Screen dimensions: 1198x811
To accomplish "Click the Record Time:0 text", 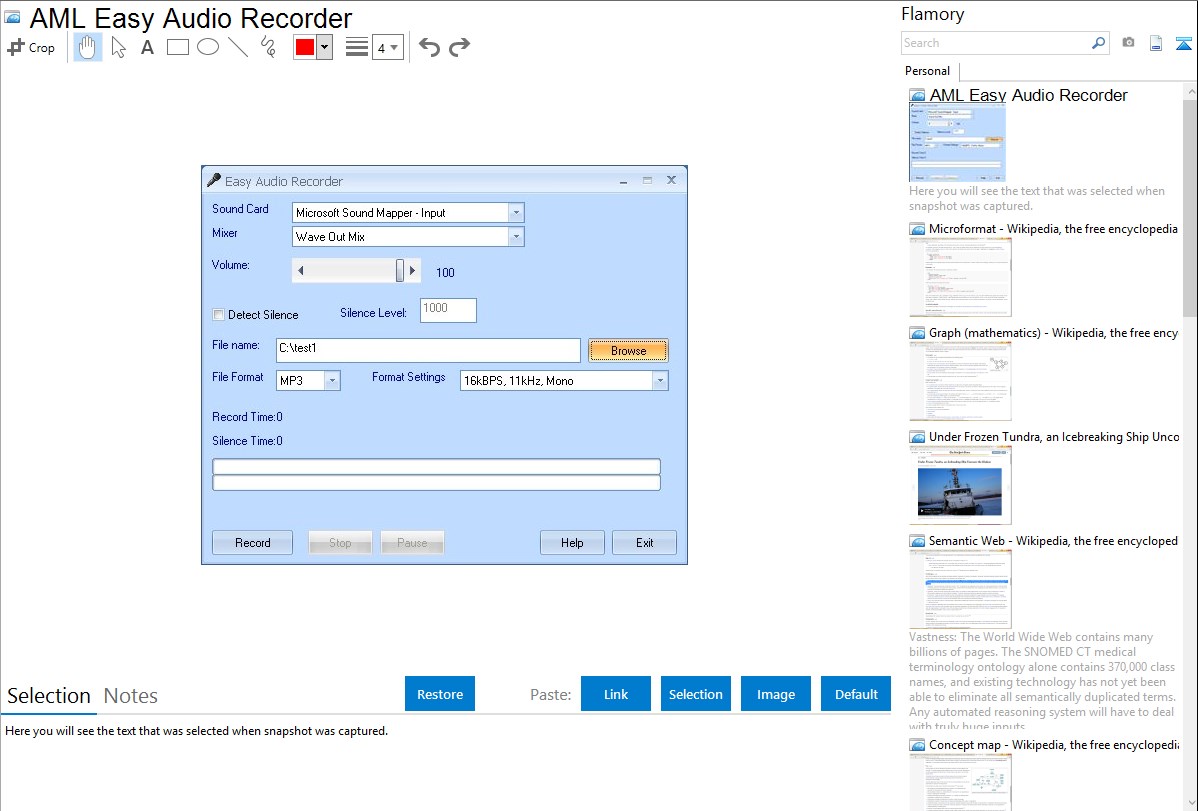I will click(x=248, y=417).
